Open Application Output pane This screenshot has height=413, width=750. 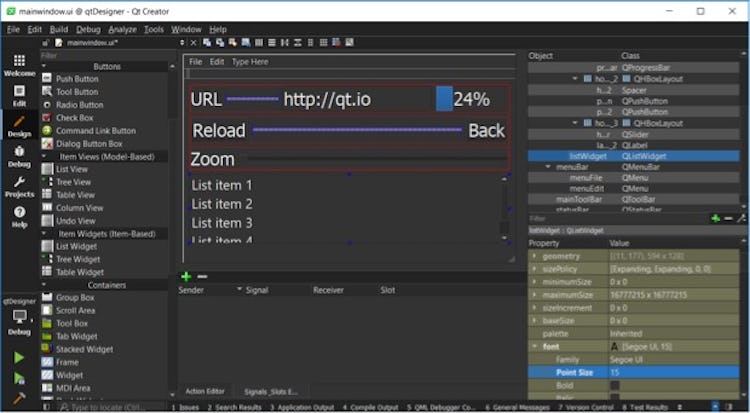302,407
